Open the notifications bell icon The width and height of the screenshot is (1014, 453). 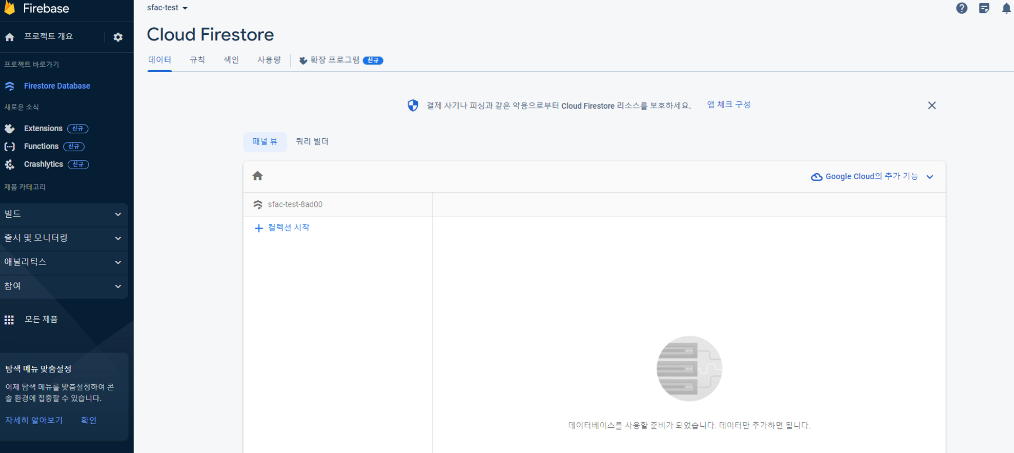(x=1006, y=8)
